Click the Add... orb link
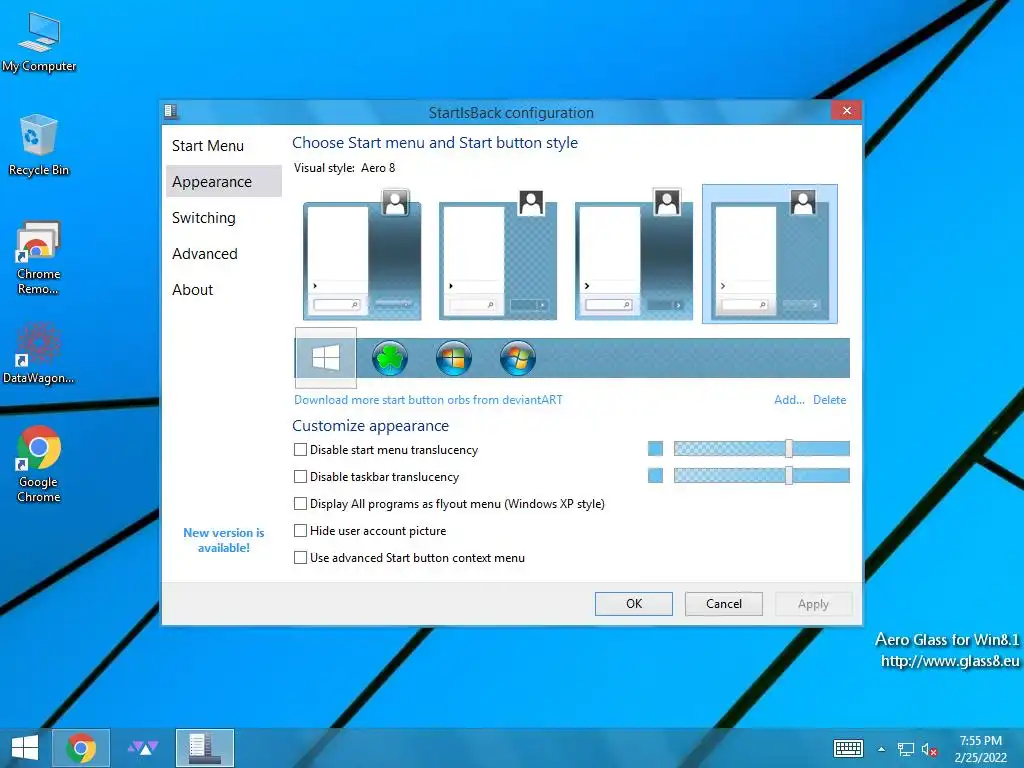 pos(789,400)
